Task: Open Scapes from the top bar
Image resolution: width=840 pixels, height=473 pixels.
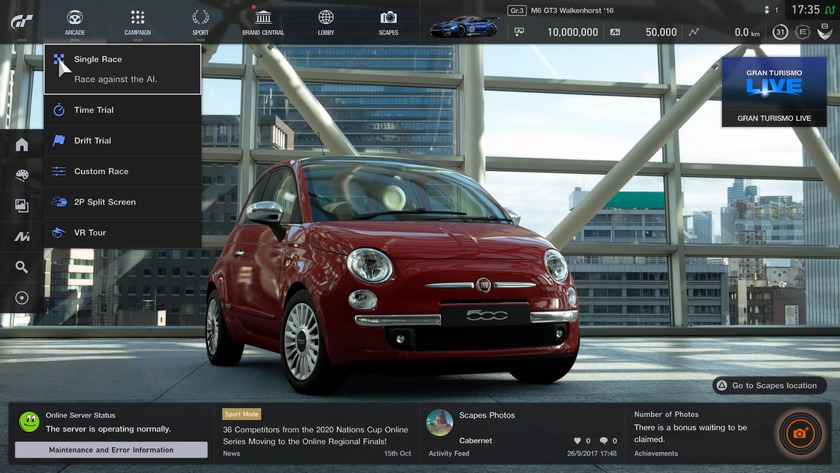Action: tap(388, 22)
